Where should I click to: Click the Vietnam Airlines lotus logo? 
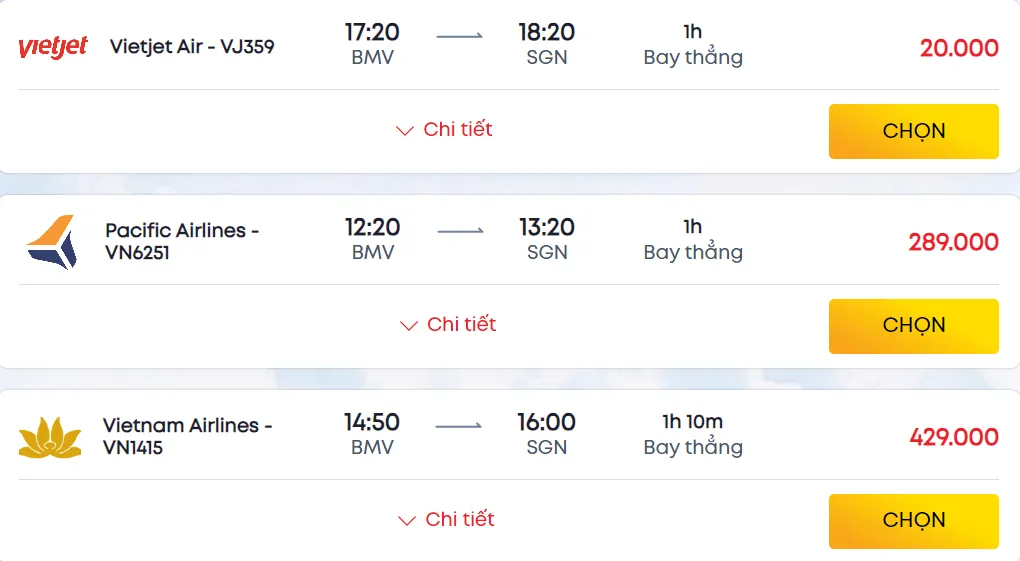(x=50, y=437)
